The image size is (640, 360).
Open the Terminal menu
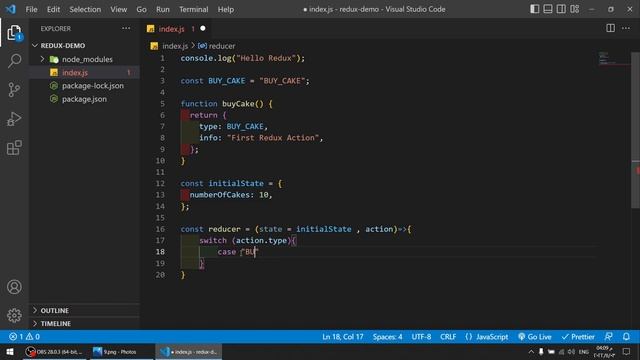coord(193,9)
